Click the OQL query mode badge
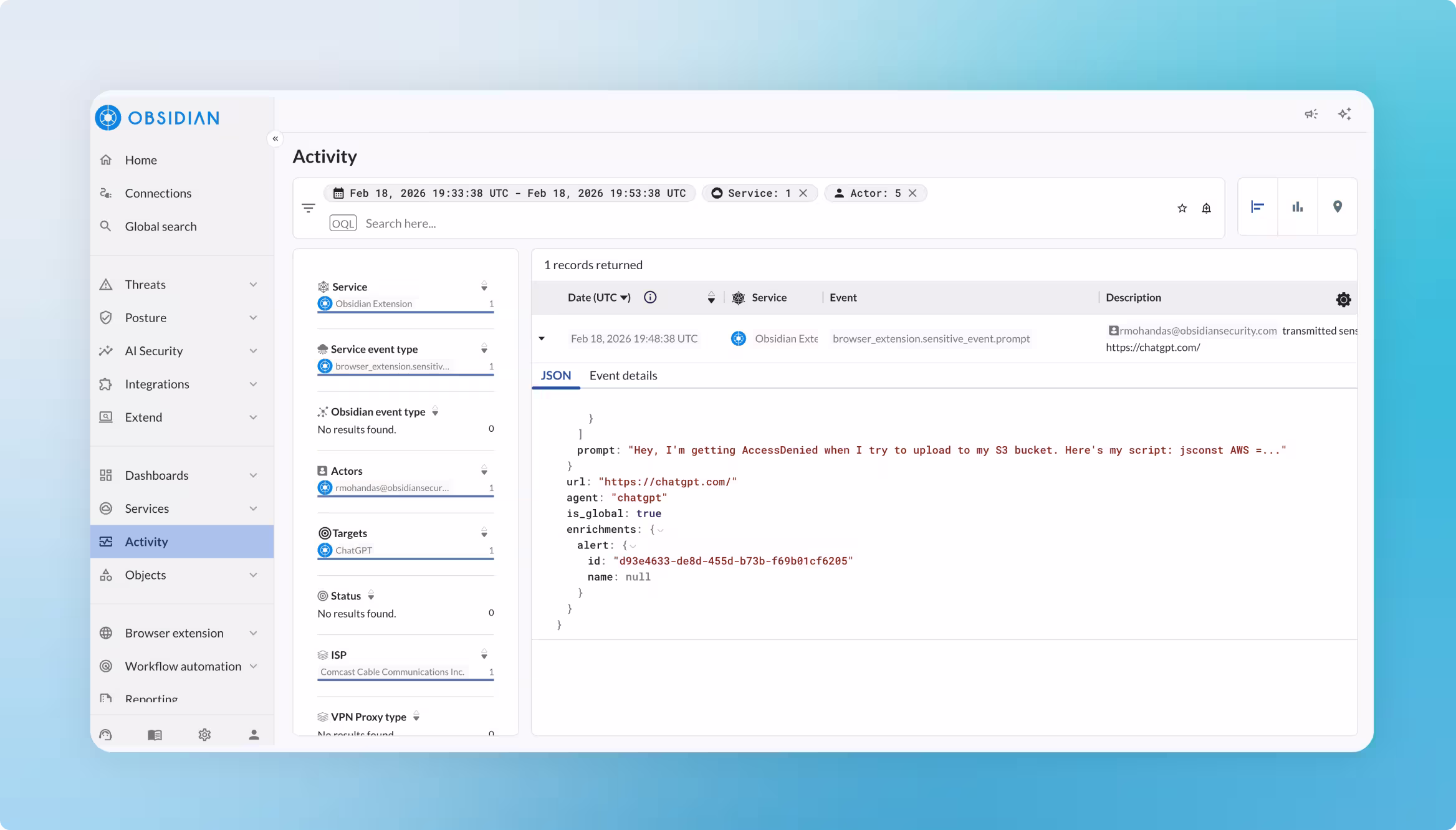 [x=343, y=223]
